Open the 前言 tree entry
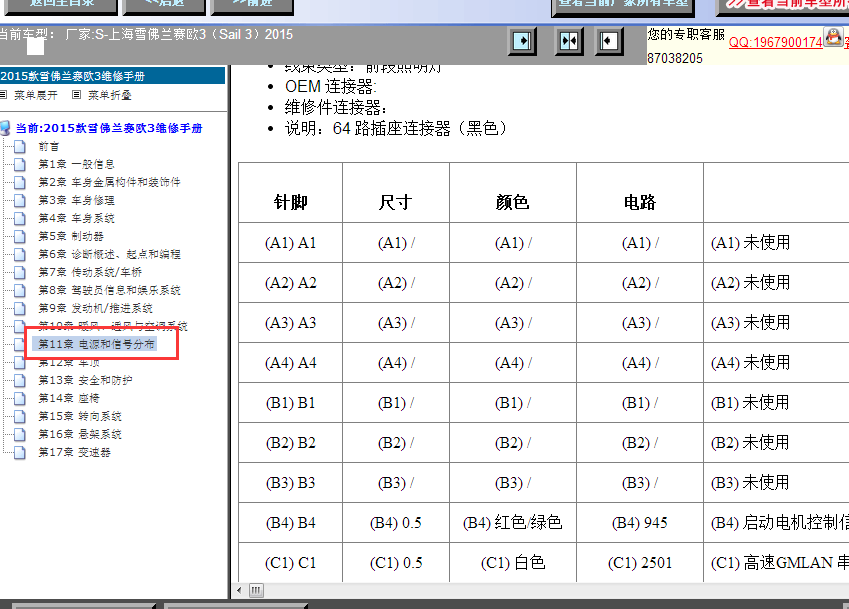Screen dimensions: 849x609 (48, 146)
